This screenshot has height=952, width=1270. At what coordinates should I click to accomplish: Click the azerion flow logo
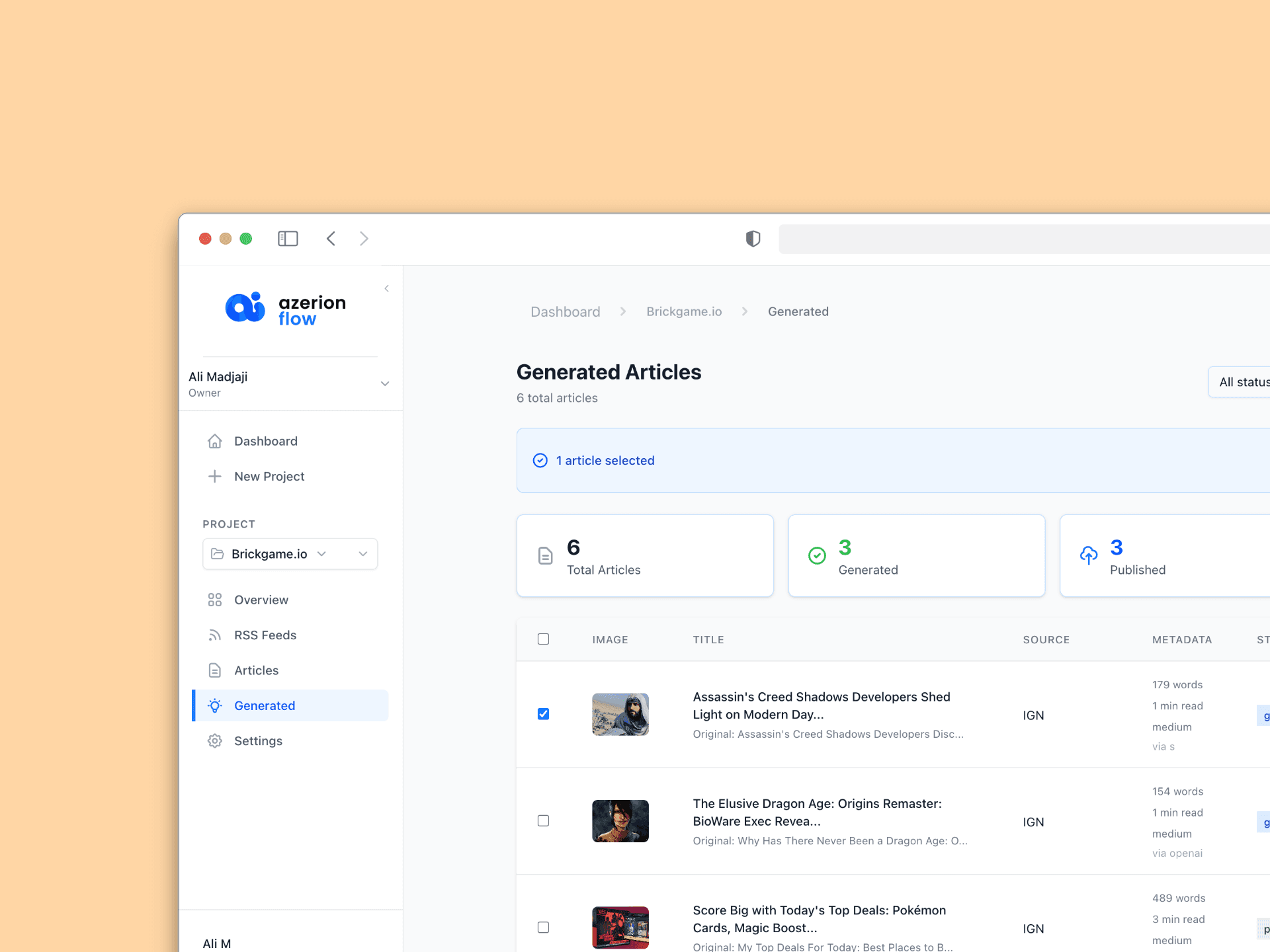click(285, 309)
